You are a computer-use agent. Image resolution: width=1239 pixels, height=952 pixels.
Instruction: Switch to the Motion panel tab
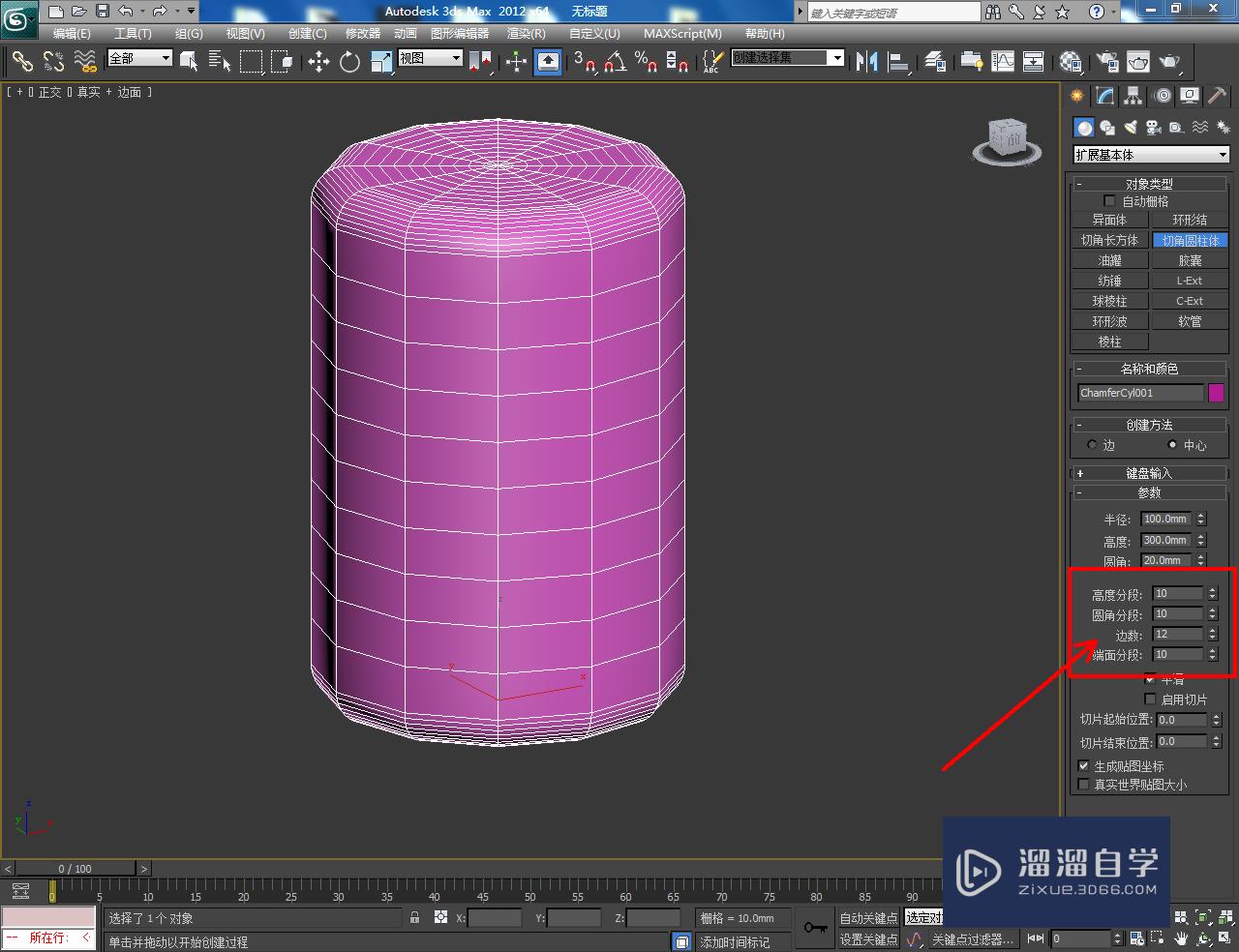(x=1163, y=96)
